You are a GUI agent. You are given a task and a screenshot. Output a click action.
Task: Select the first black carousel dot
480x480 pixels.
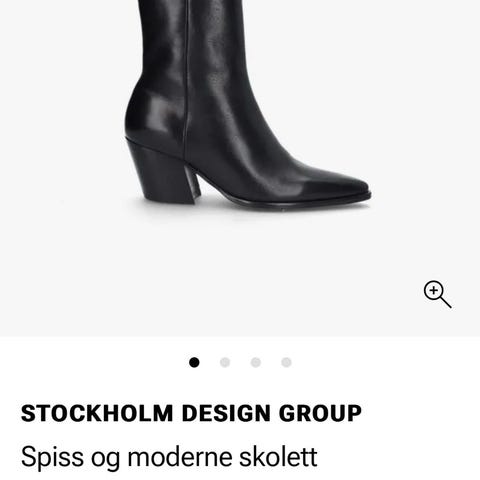194,362
